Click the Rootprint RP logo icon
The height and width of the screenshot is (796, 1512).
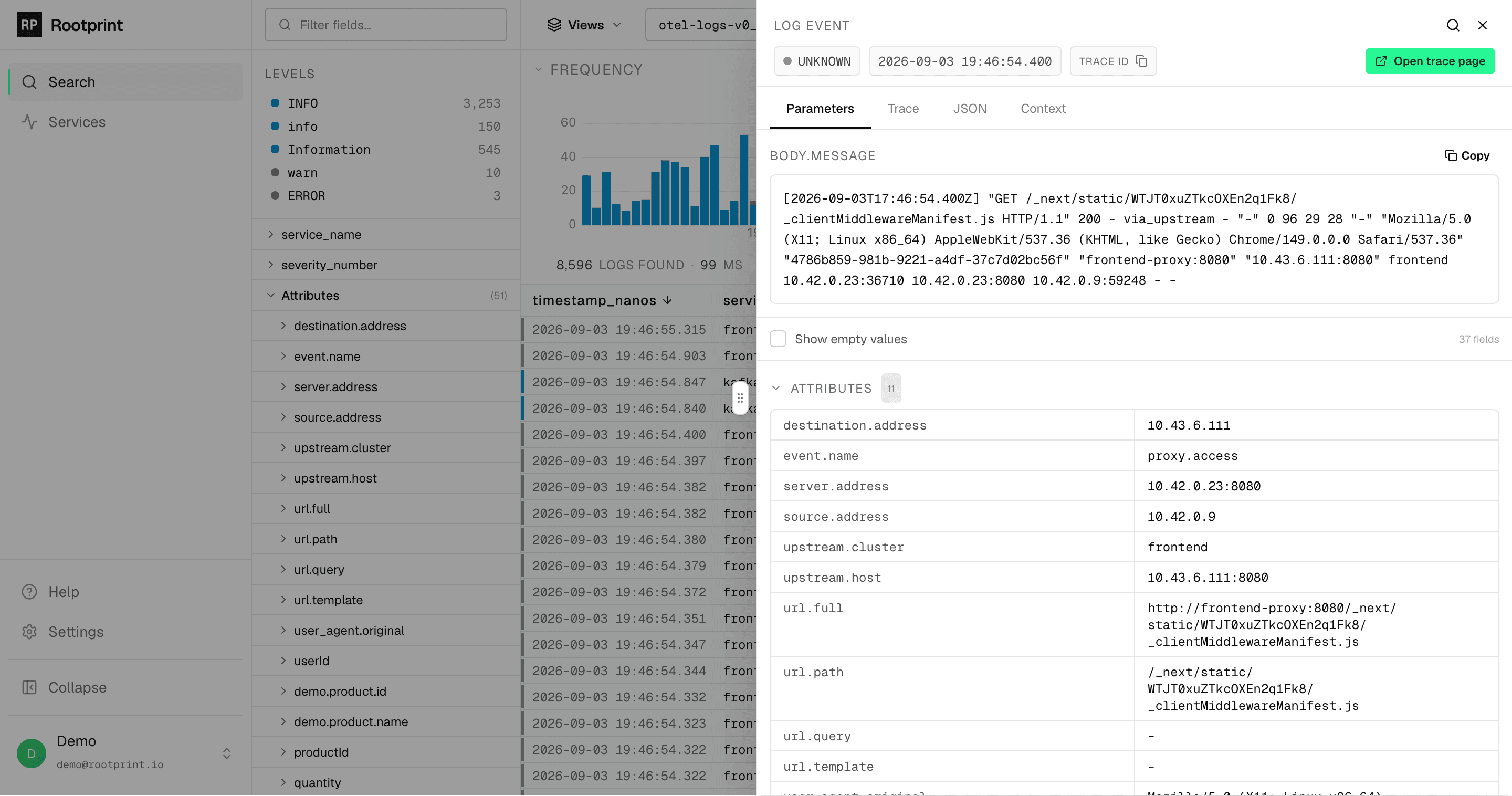pyautogui.click(x=29, y=25)
